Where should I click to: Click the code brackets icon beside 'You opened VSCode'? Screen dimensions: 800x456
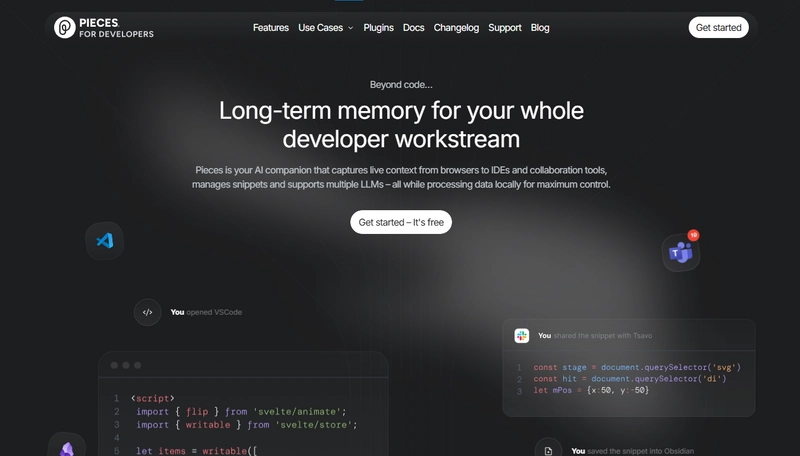(147, 312)
